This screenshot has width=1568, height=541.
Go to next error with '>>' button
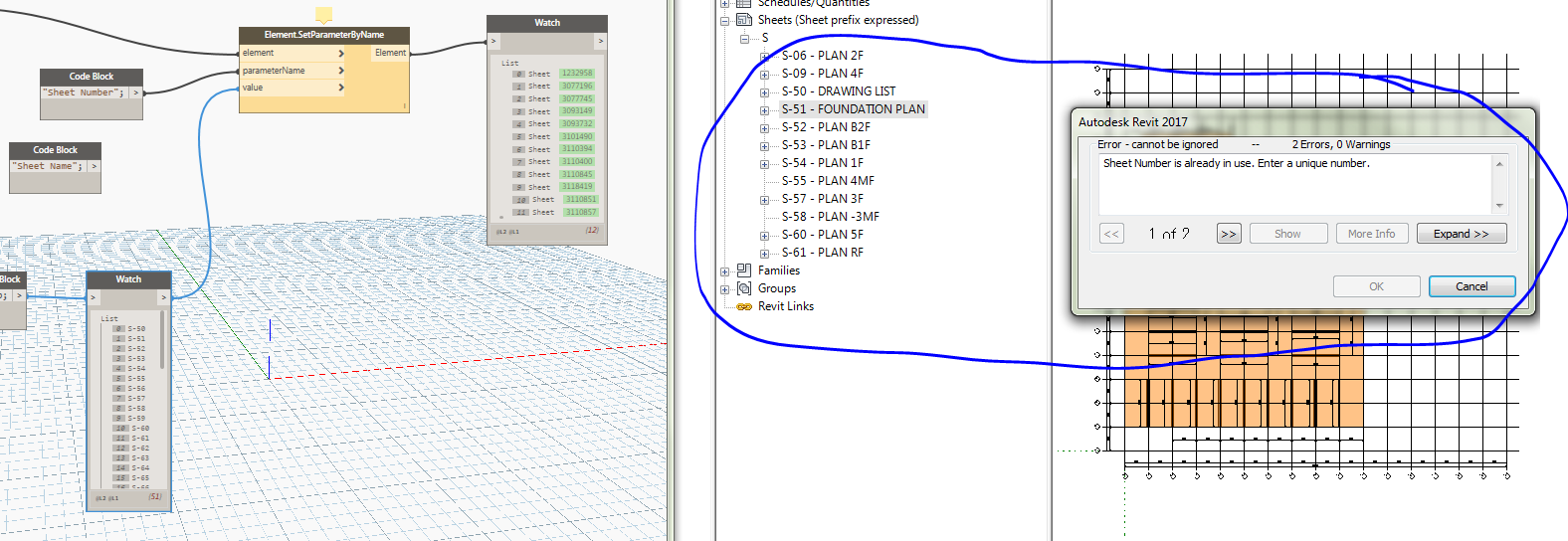tap(1229, 234)
